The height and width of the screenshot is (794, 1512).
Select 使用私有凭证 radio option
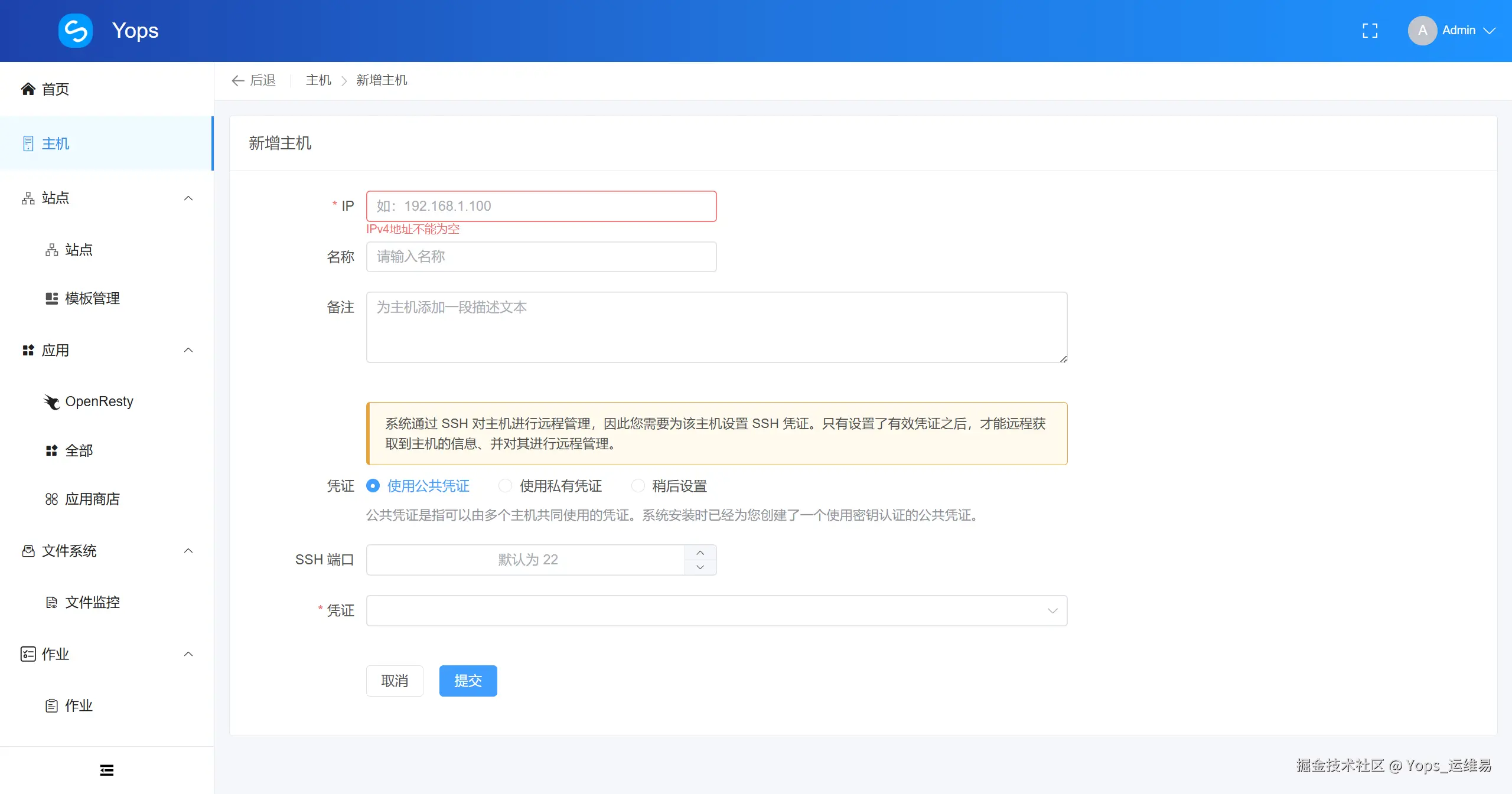(x=505, y=486)
